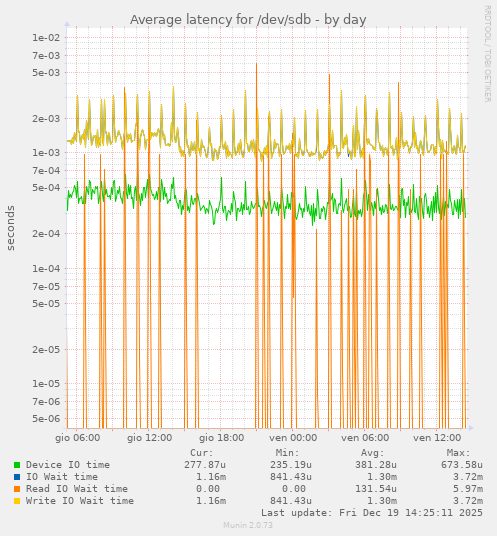Click the 'ven 06:00' x-axis label
Screen dimensions: 497x536
tap(365, 438)
